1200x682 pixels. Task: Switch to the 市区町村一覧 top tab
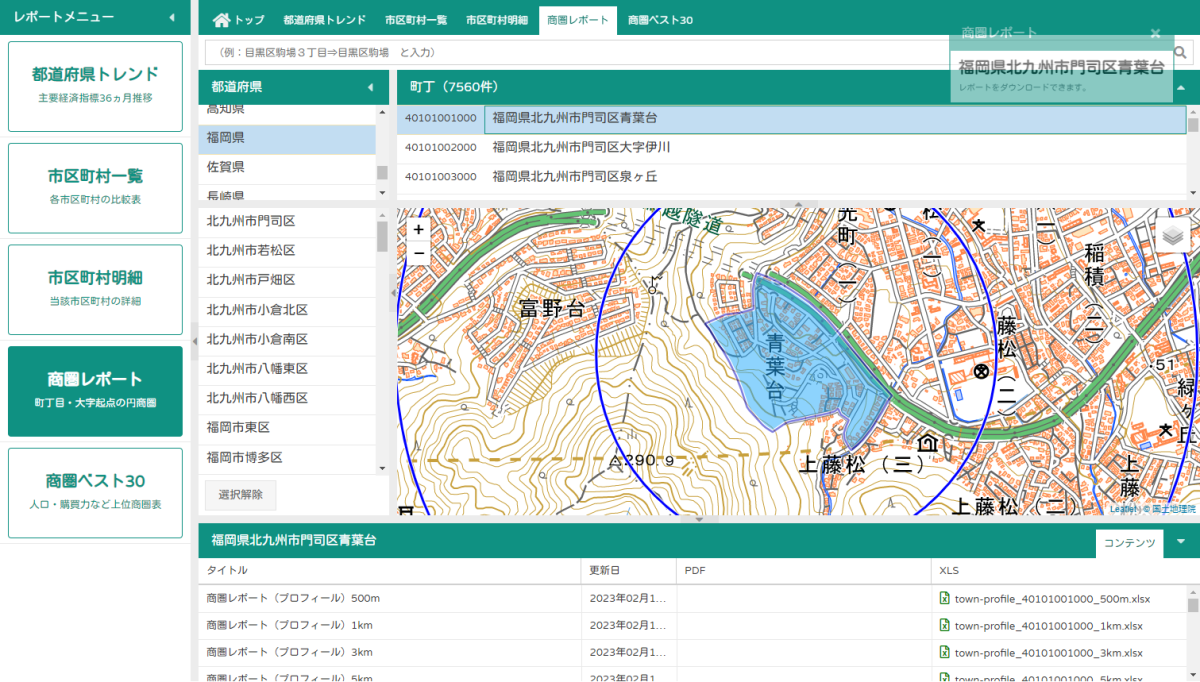click(416, 20)
